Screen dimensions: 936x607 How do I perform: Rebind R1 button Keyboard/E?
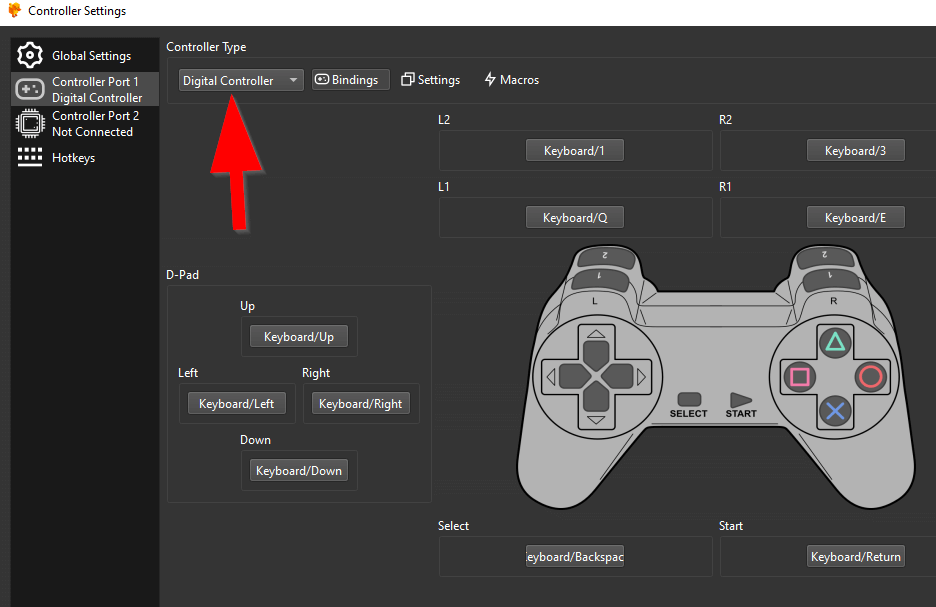click(x=855, y=217)
